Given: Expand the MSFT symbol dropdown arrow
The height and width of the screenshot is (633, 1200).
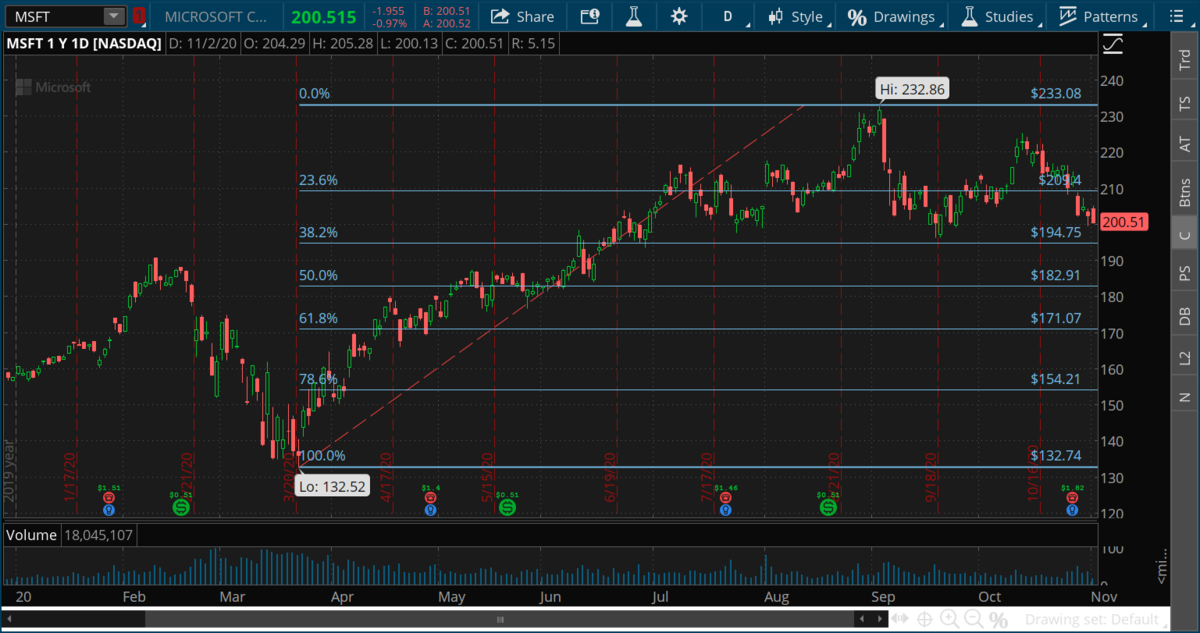Looking at the screenshot, I should point(114,16).
